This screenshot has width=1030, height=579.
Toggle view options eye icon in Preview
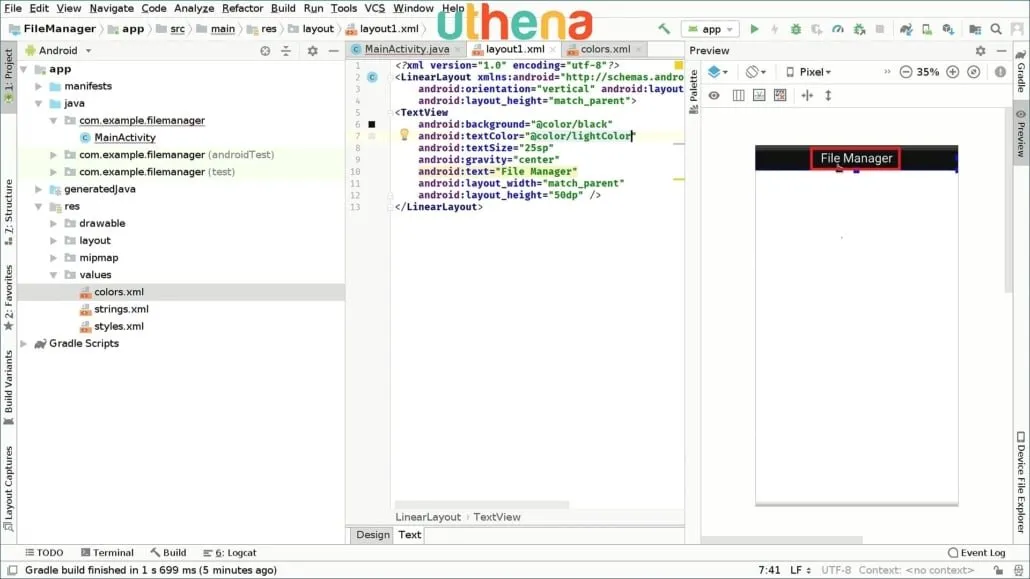coord(714,96)
